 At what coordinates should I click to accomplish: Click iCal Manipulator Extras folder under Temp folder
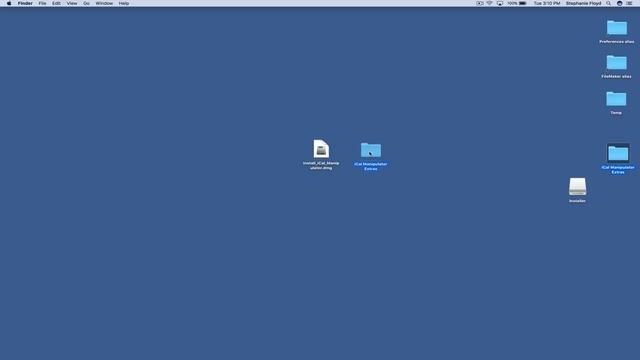tap(618, 153)
